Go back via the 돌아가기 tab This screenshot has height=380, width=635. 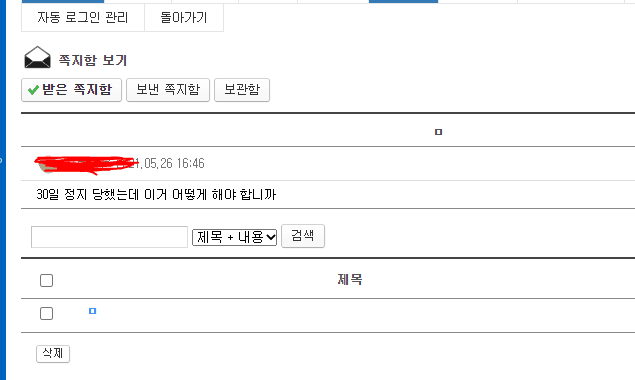[184, 17]
